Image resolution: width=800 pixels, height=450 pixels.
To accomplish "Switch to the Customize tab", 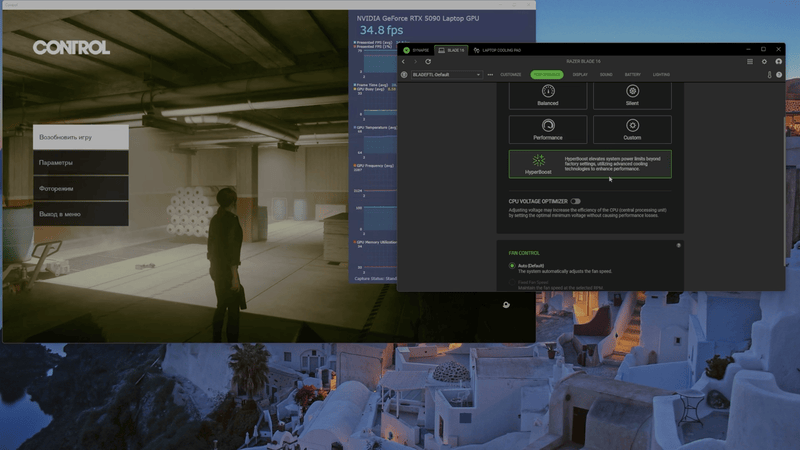I will pos(511,74).
